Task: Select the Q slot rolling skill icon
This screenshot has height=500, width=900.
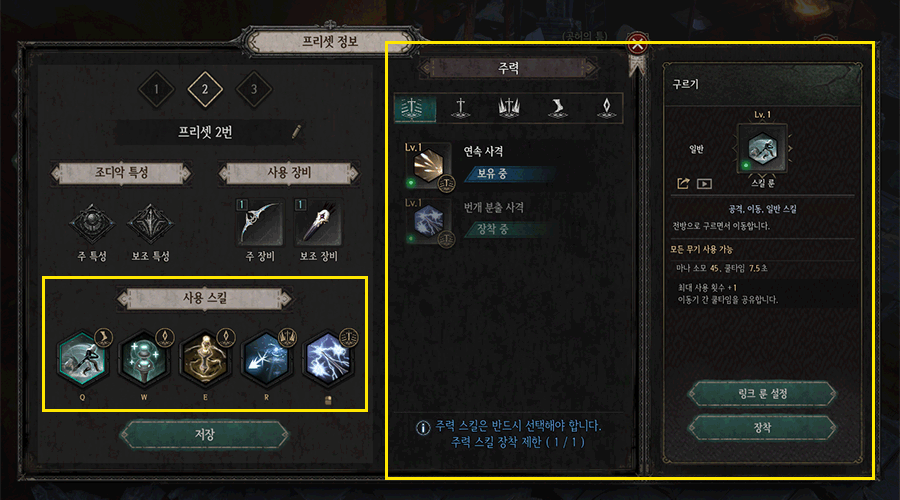Action: [x=83, y=361]
